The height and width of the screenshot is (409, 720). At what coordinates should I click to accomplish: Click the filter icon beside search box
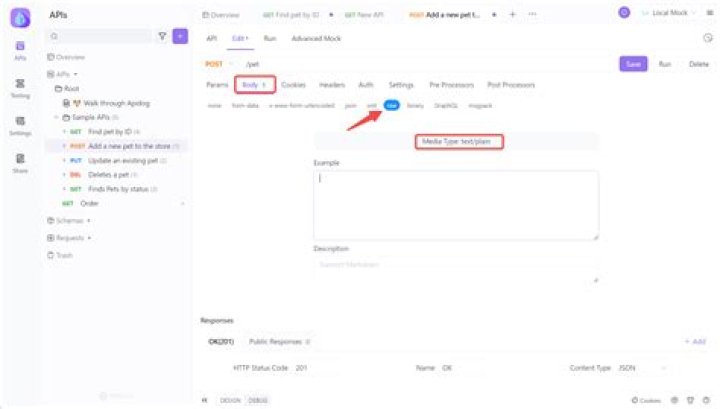click(163, 36)
